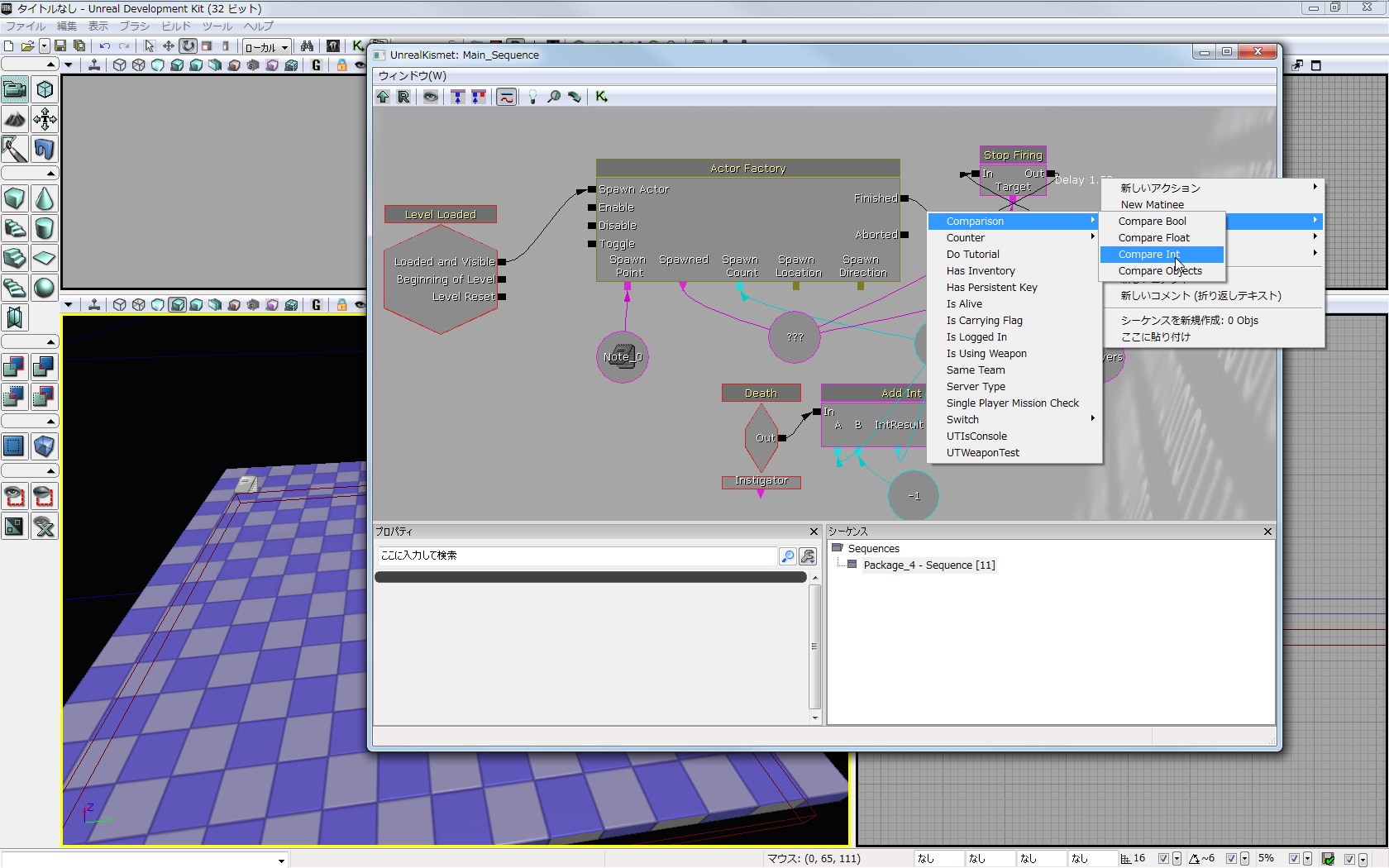Image resolution: width=1389 pixels, height=868 pixels.
Task: Toggle the drag grid snap checkbox
Action: click(x=1163, y=859)
